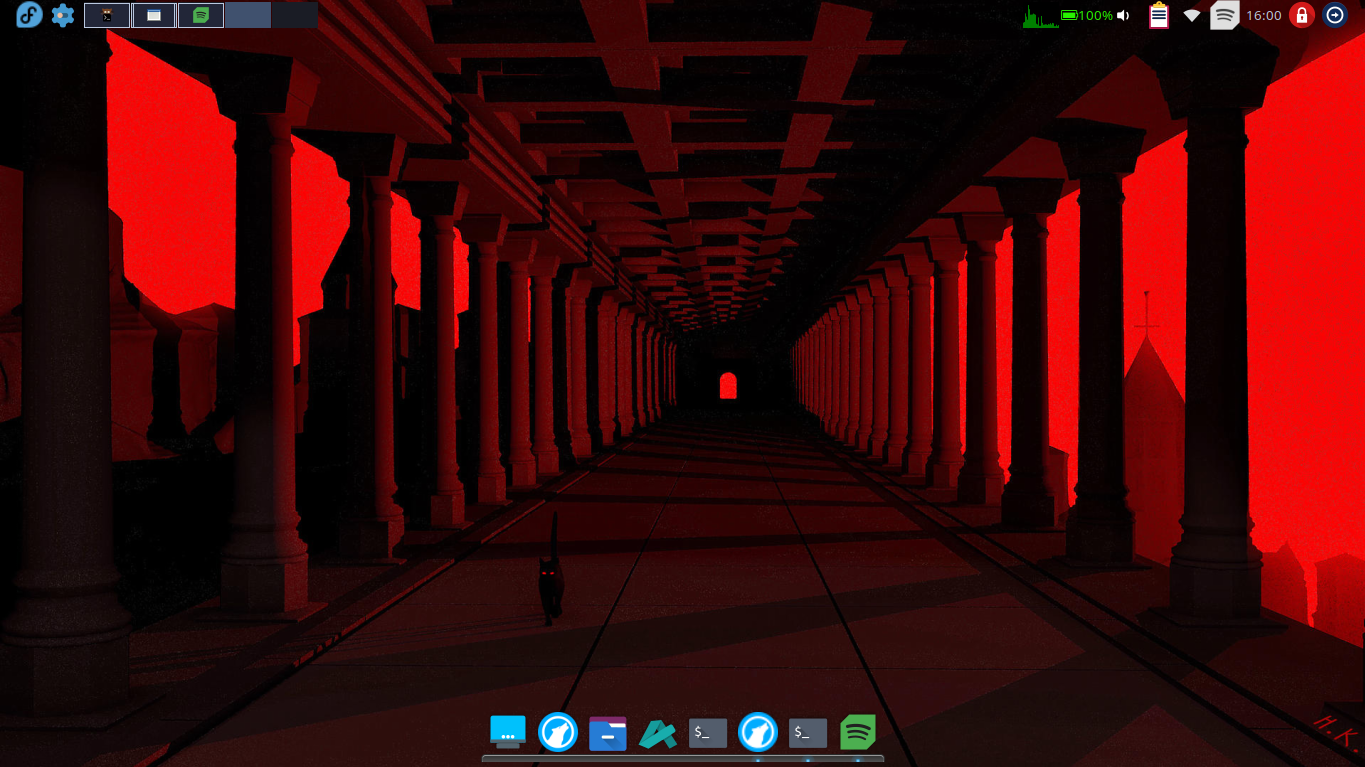Open the volume speaker control
Screen dimensions: 1365x767
tap(1124, 16)
